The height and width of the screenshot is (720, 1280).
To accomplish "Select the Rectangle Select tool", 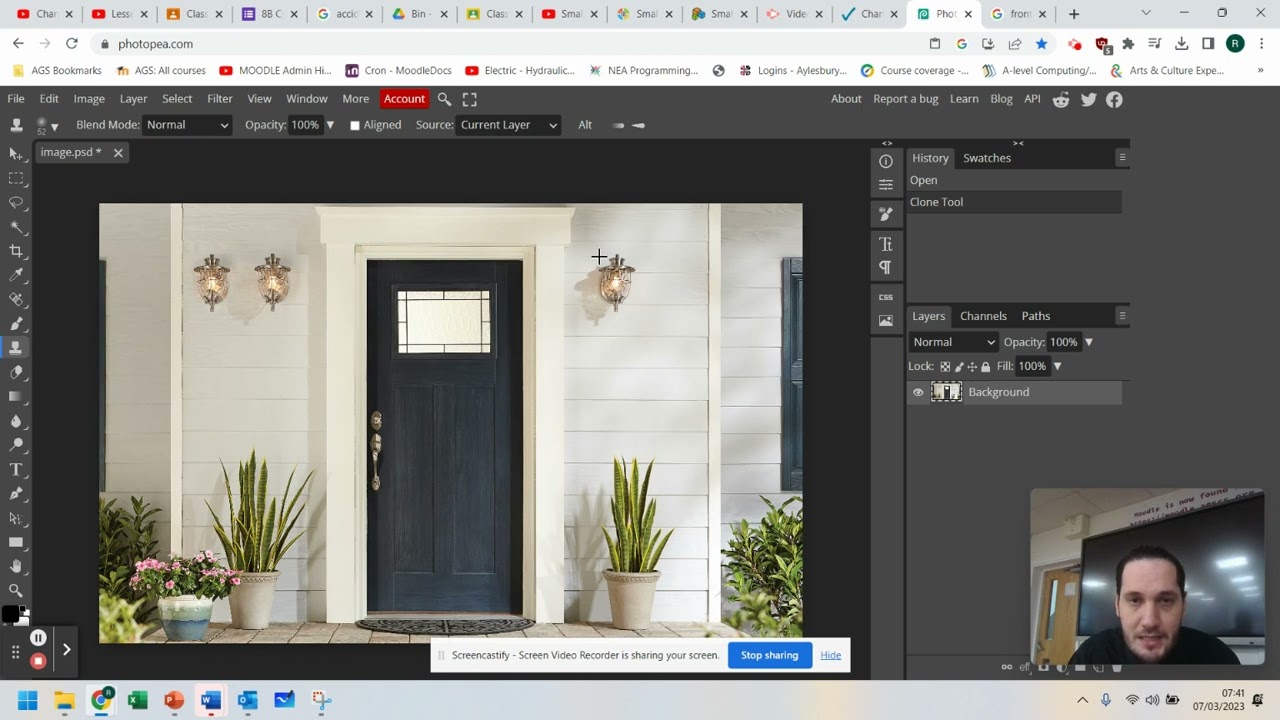I will tap(16, 178).
